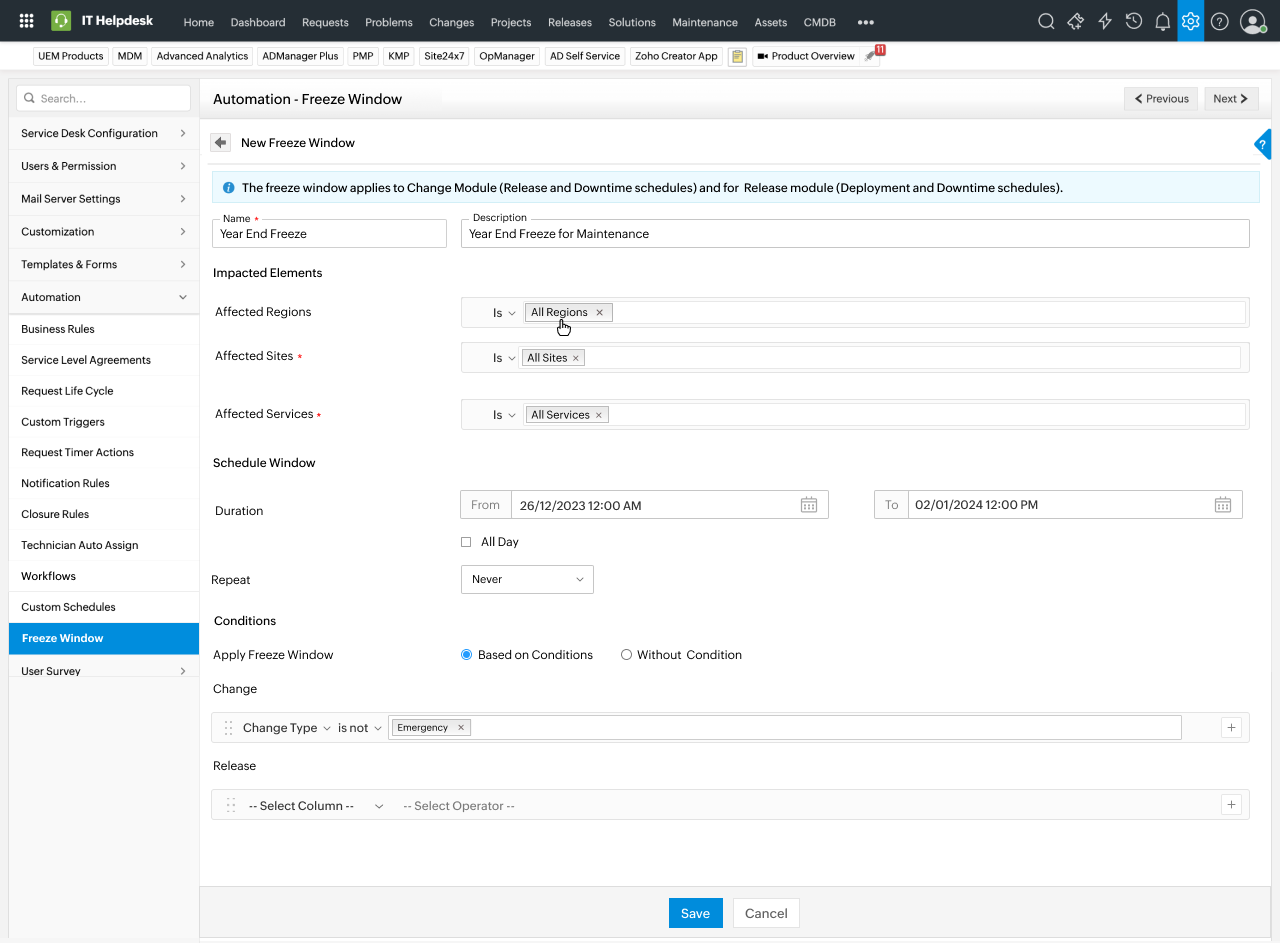Switch to the ADManager Plus tab

coord(300,56)
